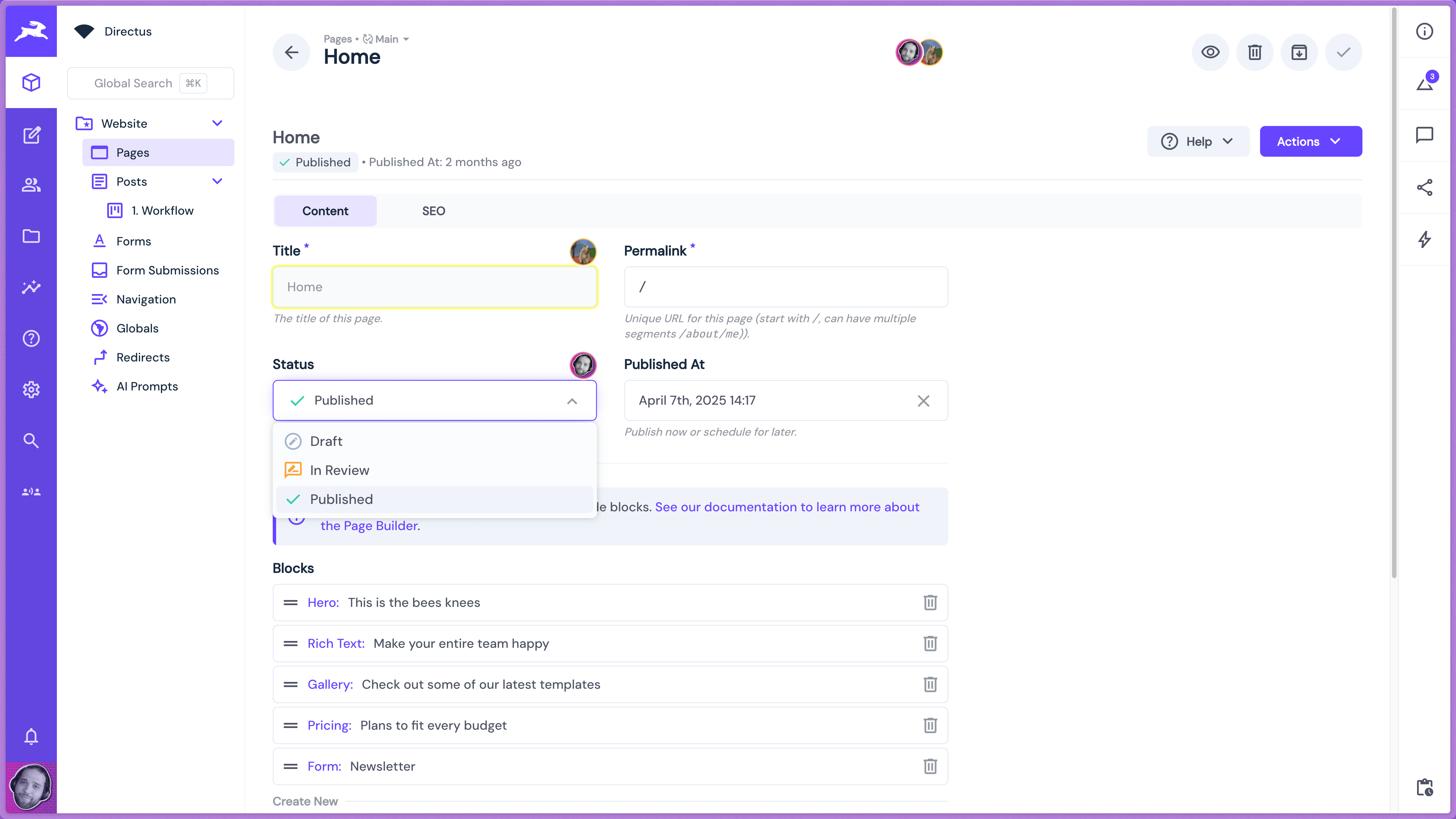The width and height of the screenshot is (1456, 819).
Task: Open the Settings module
Action: pyautogui.click(x=31, y=389)
